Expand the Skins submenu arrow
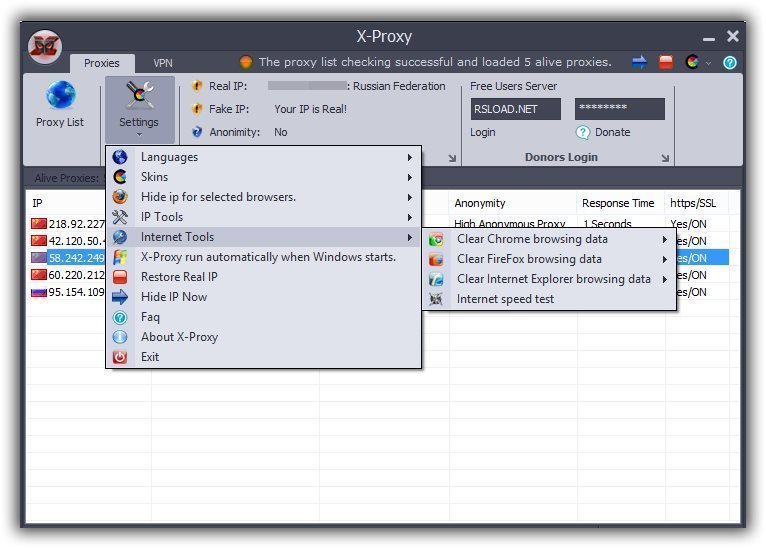Image resolution: width=766 pixels, height=548 pixels. point(410,177)
